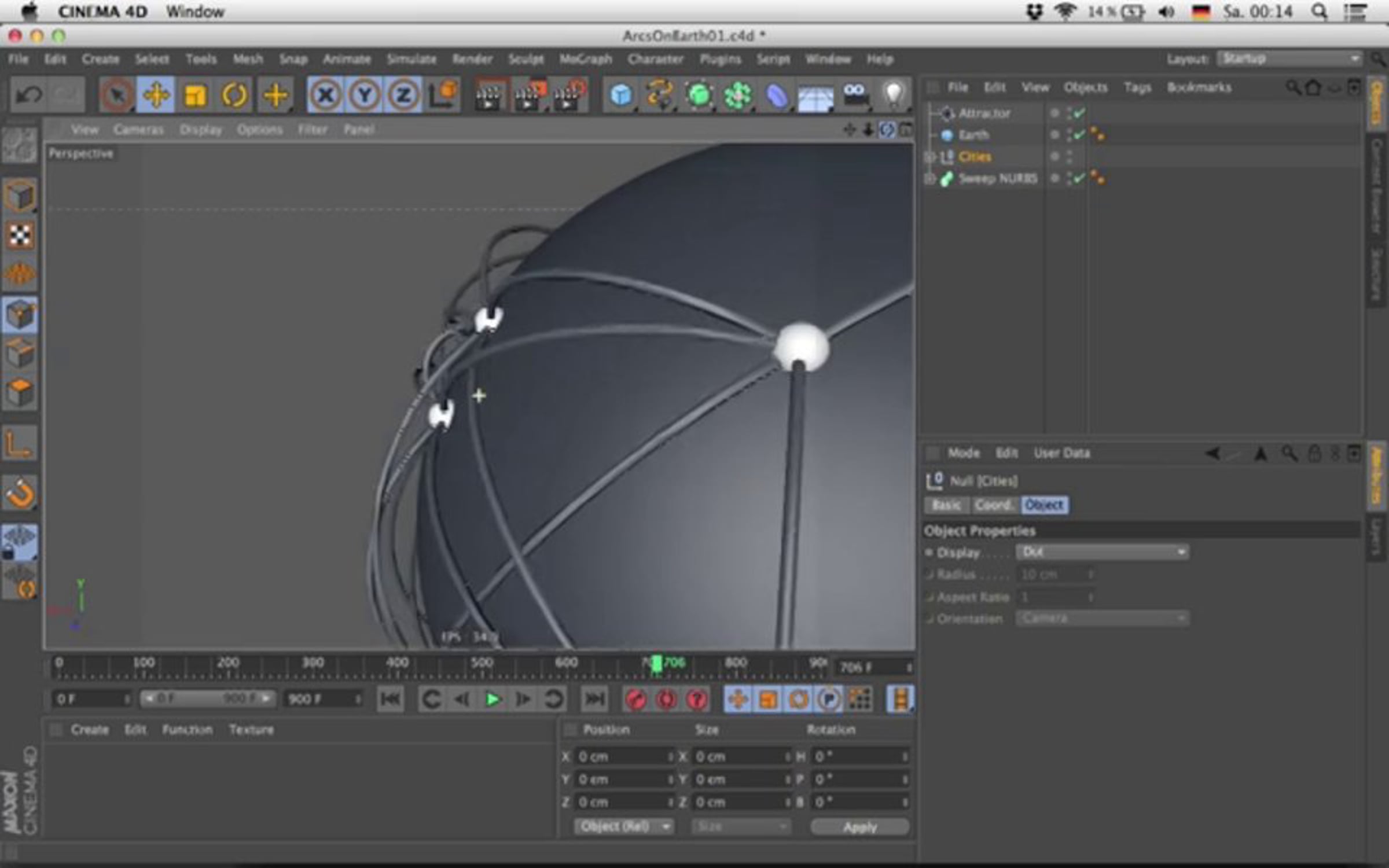Add a light object with the bulb icon
The height and width of the screenshot is (868, 1389).
click(x=894, y=95)
